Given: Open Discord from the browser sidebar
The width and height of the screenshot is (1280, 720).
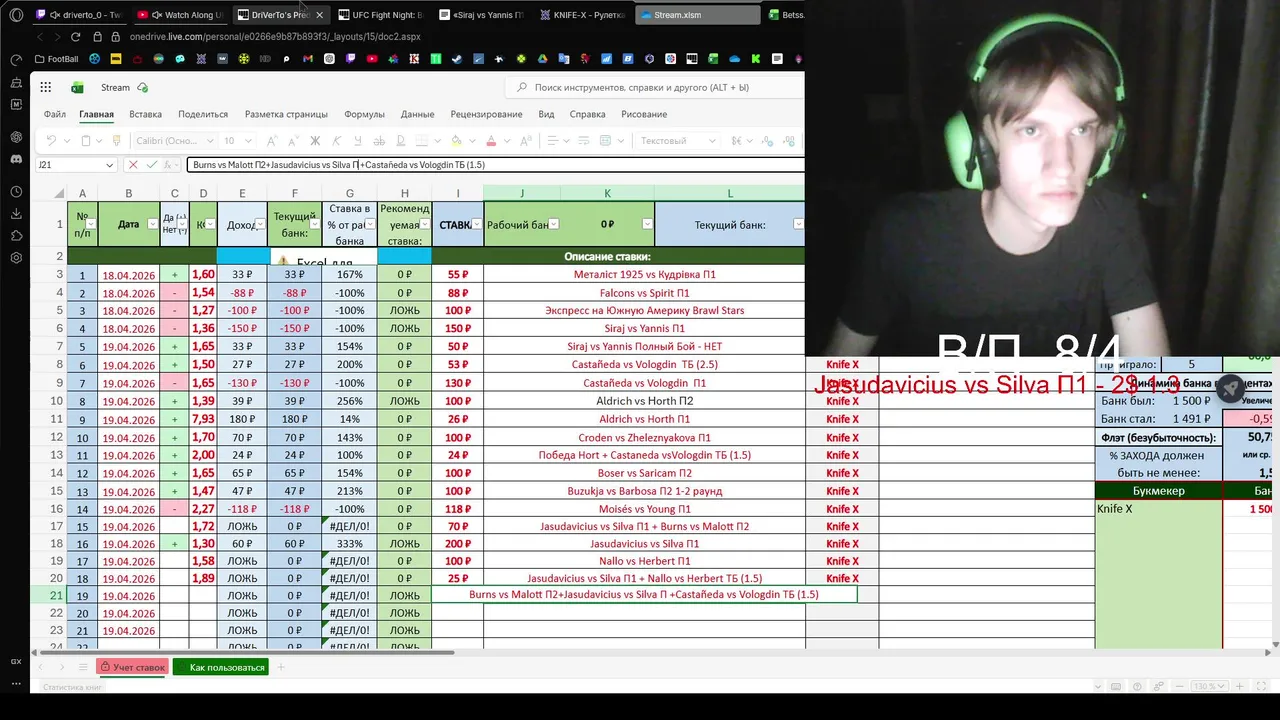Looking at the screenshot, I should [16, 159].
